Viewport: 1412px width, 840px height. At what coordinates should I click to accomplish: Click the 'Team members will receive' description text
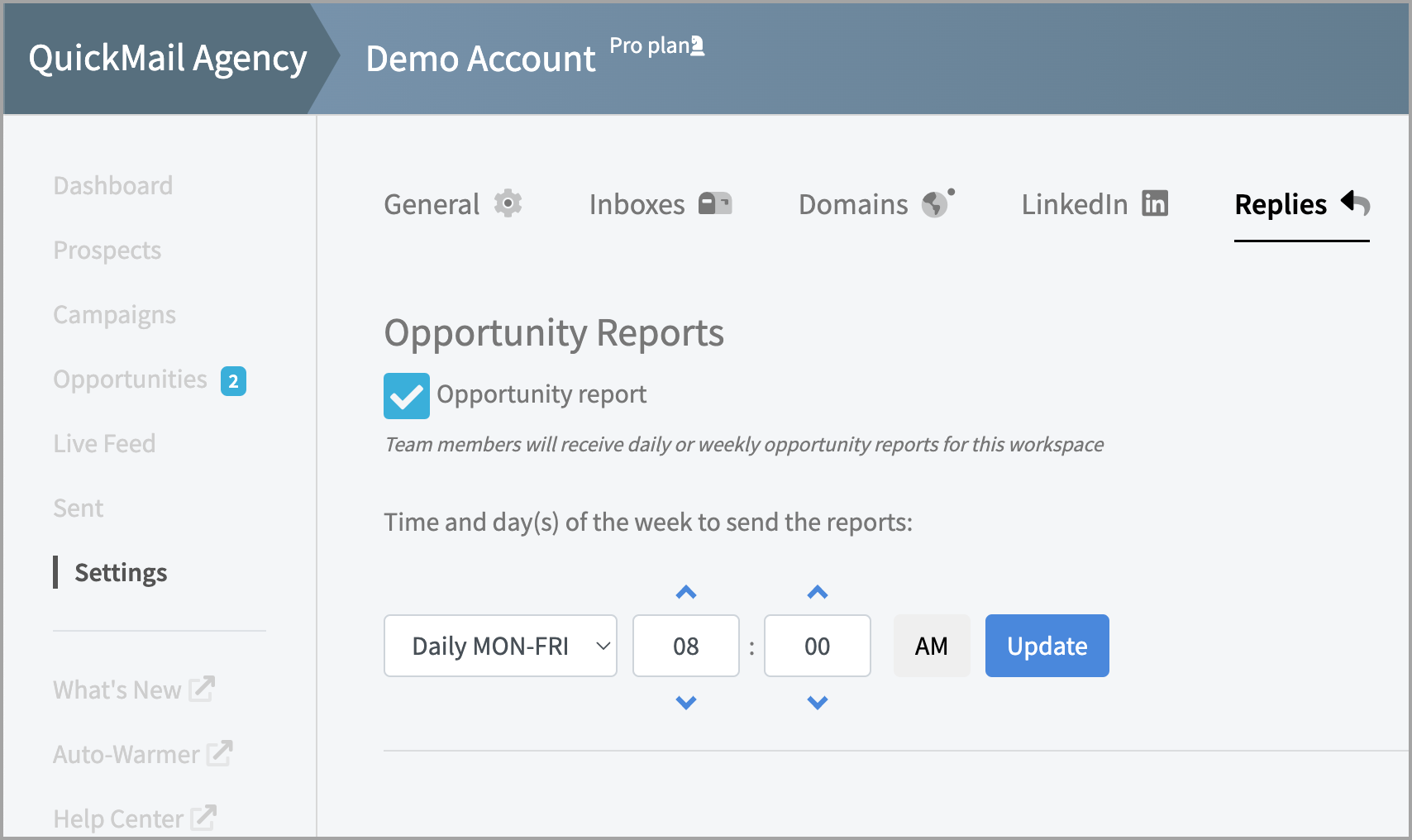pyautogui.click(x=744, y=444)
